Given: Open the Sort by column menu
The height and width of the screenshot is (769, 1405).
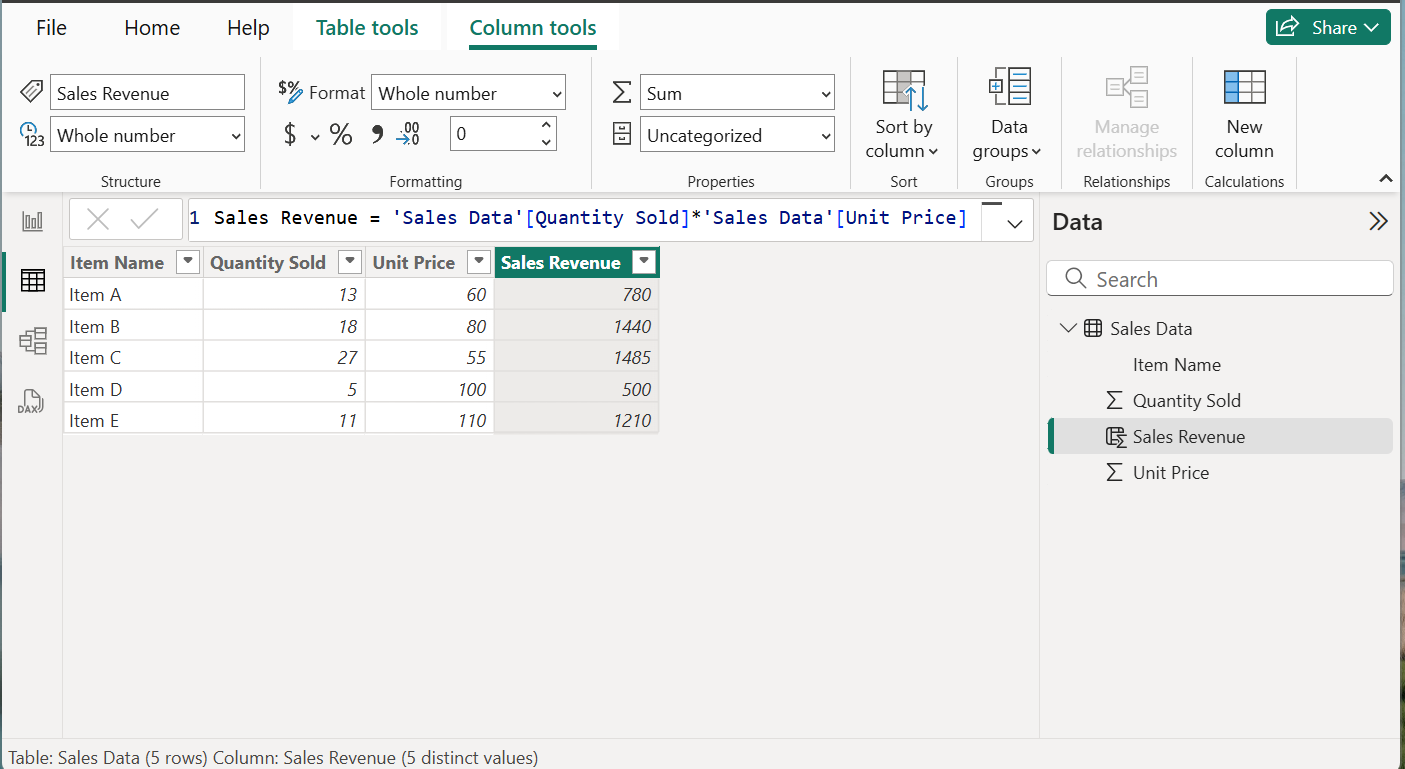Looking at the screenshot, I should click(903, 114).
